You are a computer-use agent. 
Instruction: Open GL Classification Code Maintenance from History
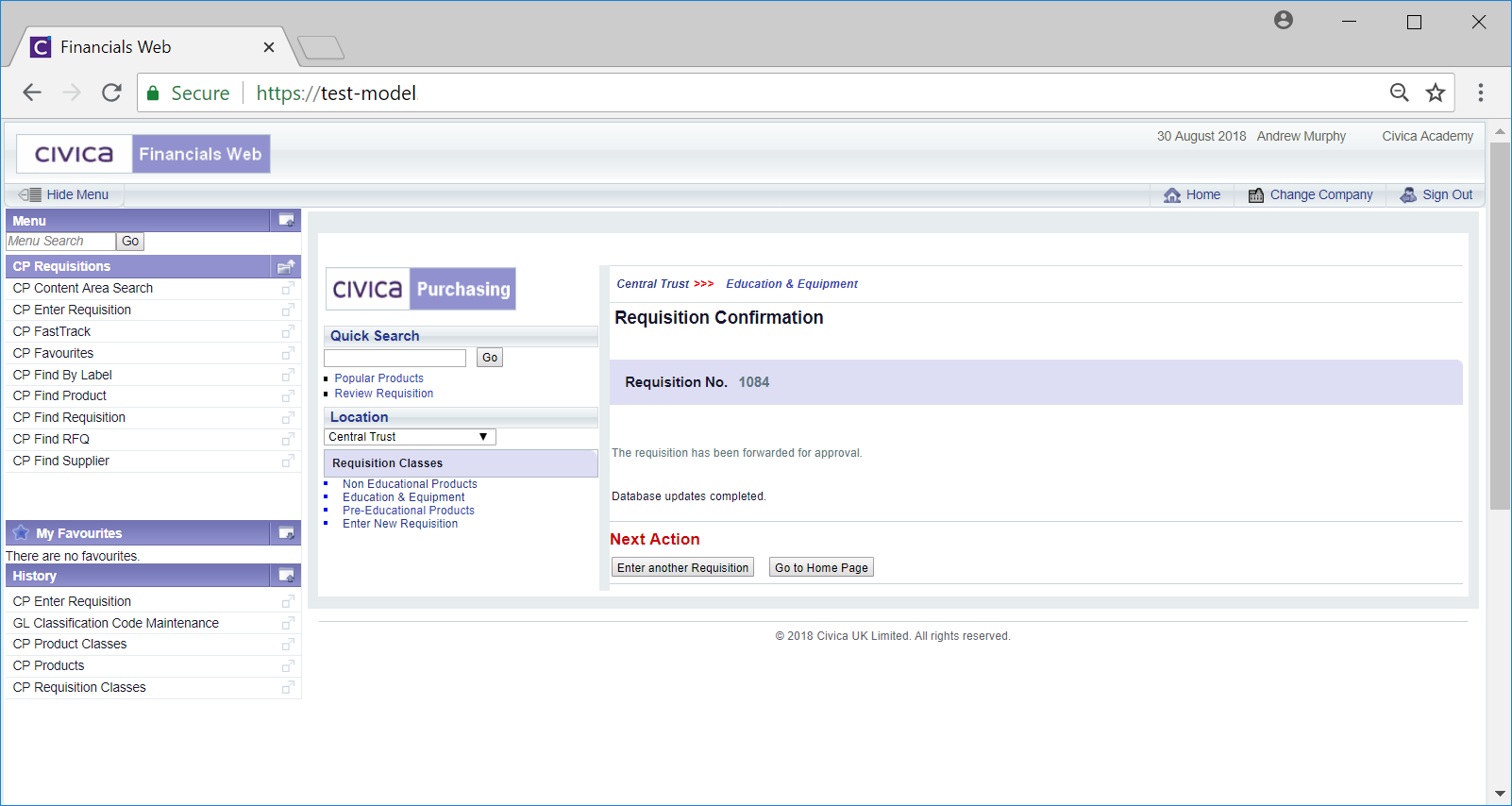pos(116,623)
